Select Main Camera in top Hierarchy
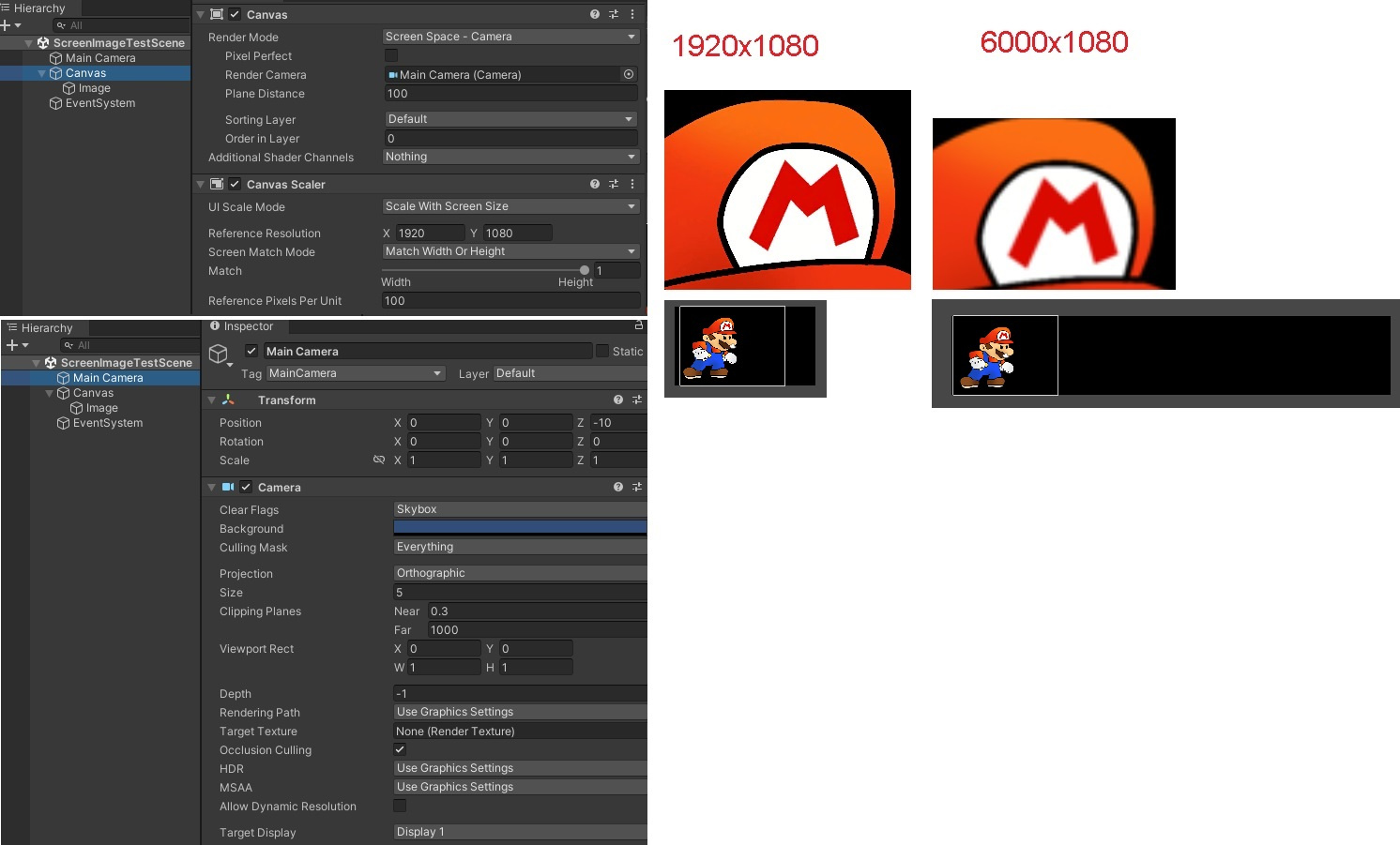 [100, 58]
